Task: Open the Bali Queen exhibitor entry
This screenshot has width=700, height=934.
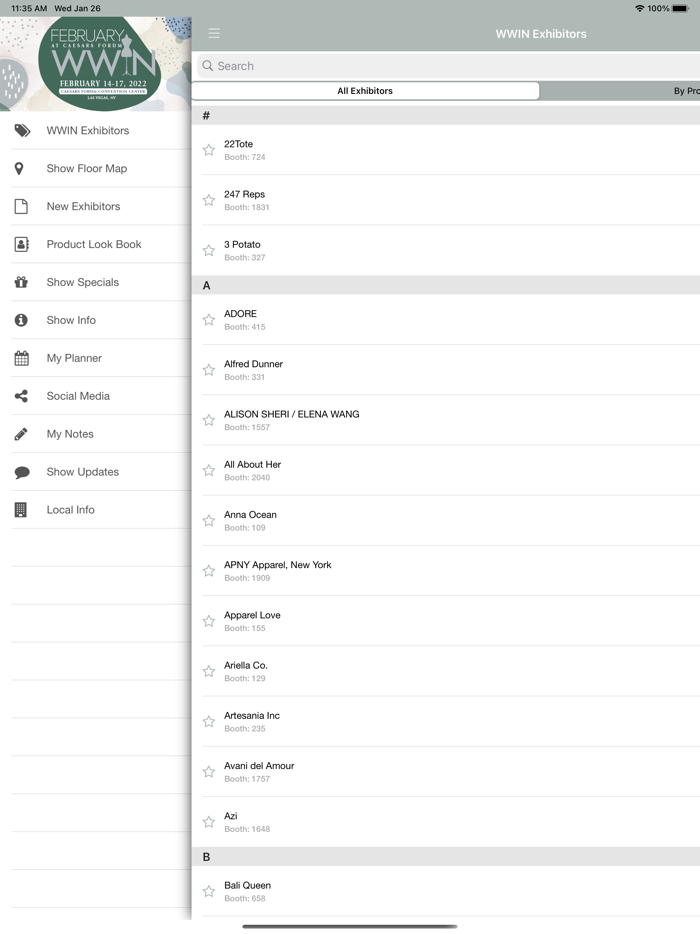Action: tap(247, 890)
